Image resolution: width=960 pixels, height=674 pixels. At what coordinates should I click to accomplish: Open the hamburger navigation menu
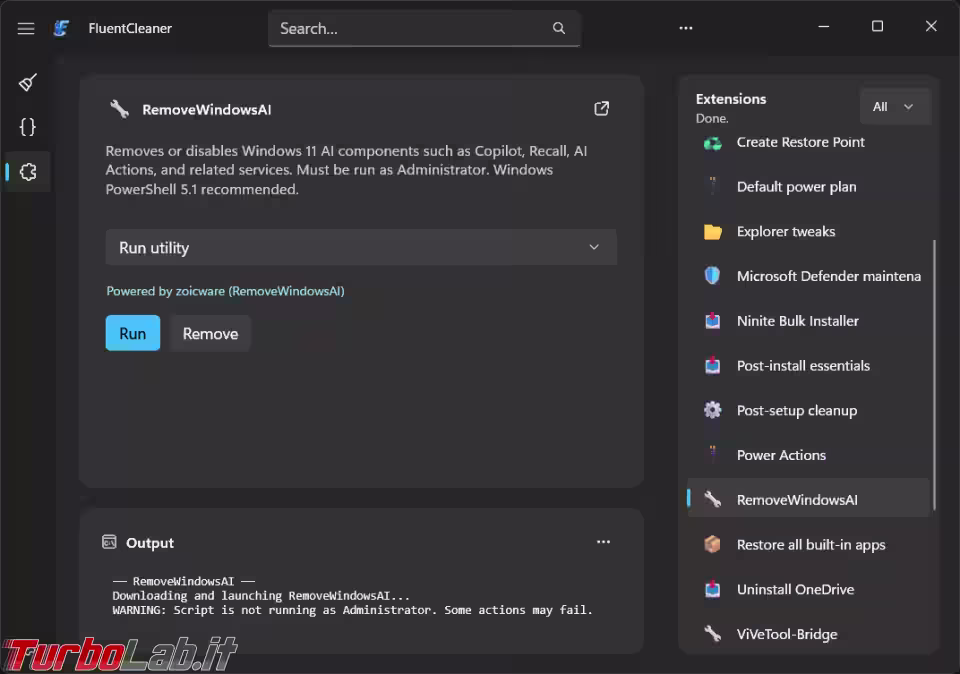click(26, 28)
